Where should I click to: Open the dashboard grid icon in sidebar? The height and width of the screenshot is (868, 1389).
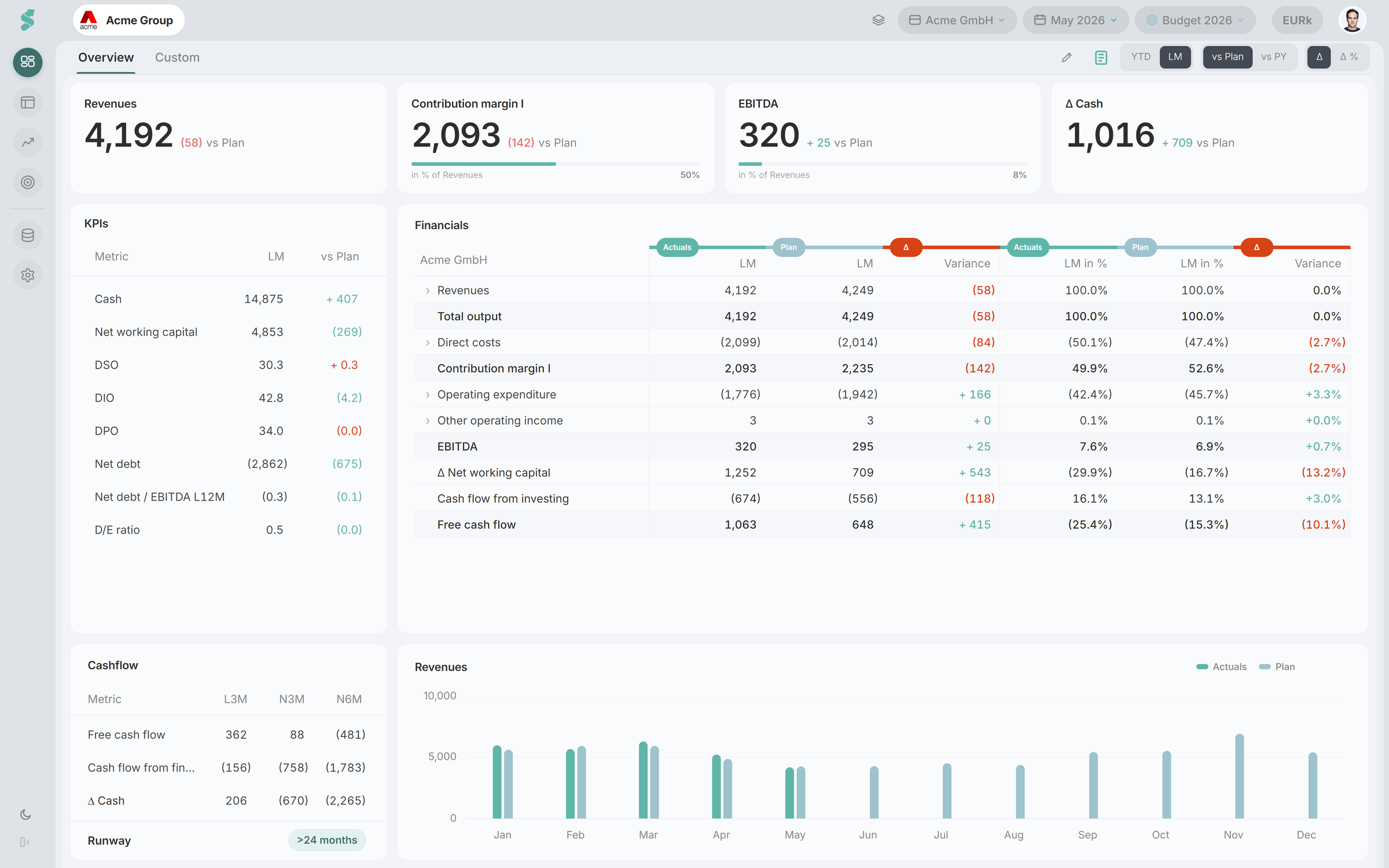click(x=28, y=62)
